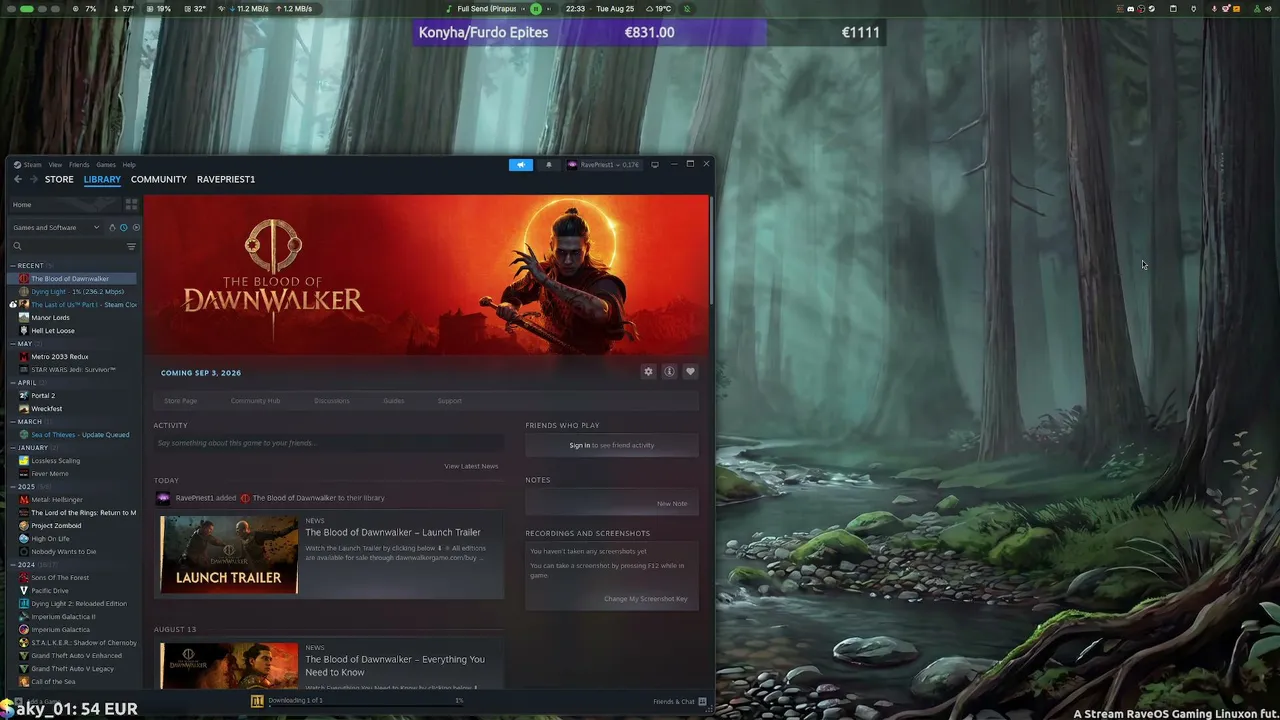This screenshot has width=1280, height=720.
Task: Go to the LIBRARY tab
Action: pyautogui.click(x=102, y=179)
